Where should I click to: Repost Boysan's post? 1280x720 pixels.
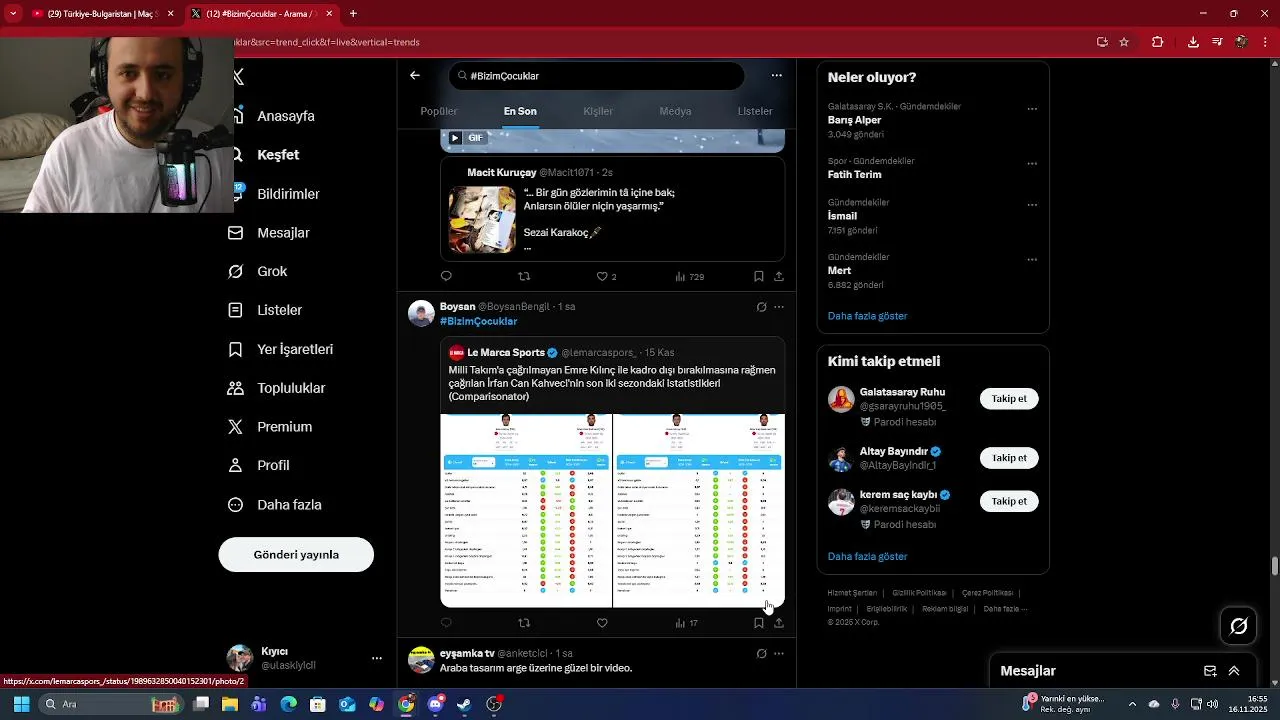(524, 623)
